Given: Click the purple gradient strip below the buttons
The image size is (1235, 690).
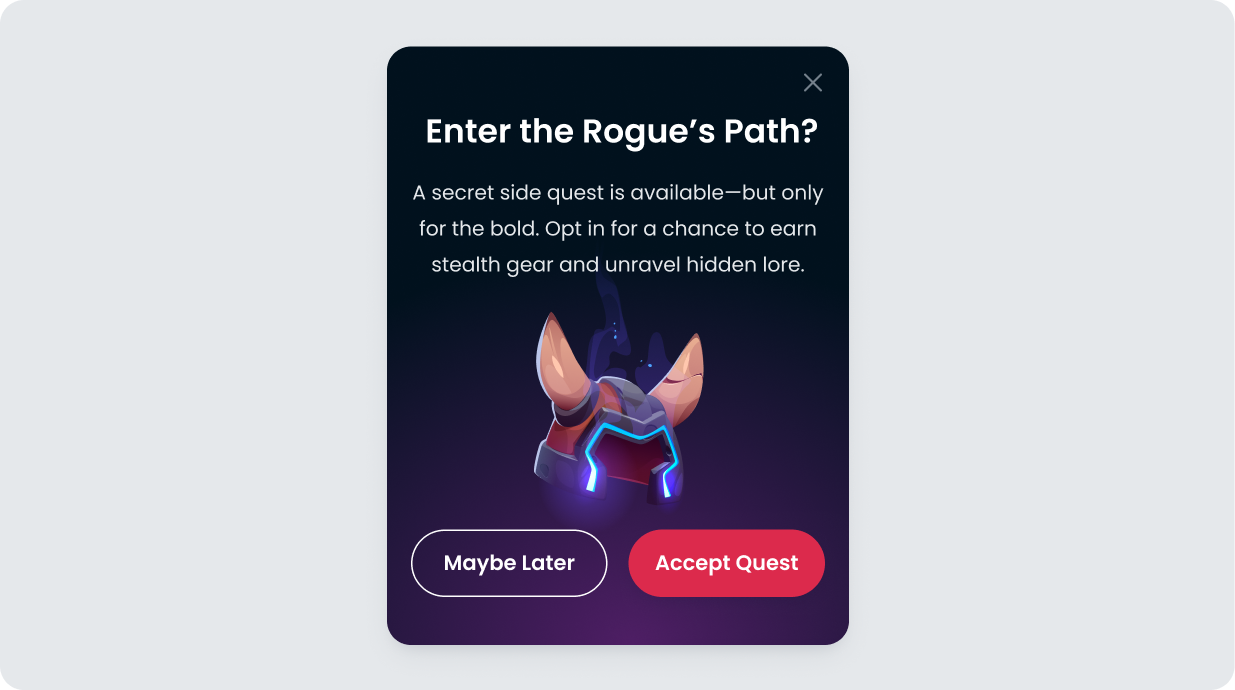Looking at the screenshot, I should (x=618, y=620).
